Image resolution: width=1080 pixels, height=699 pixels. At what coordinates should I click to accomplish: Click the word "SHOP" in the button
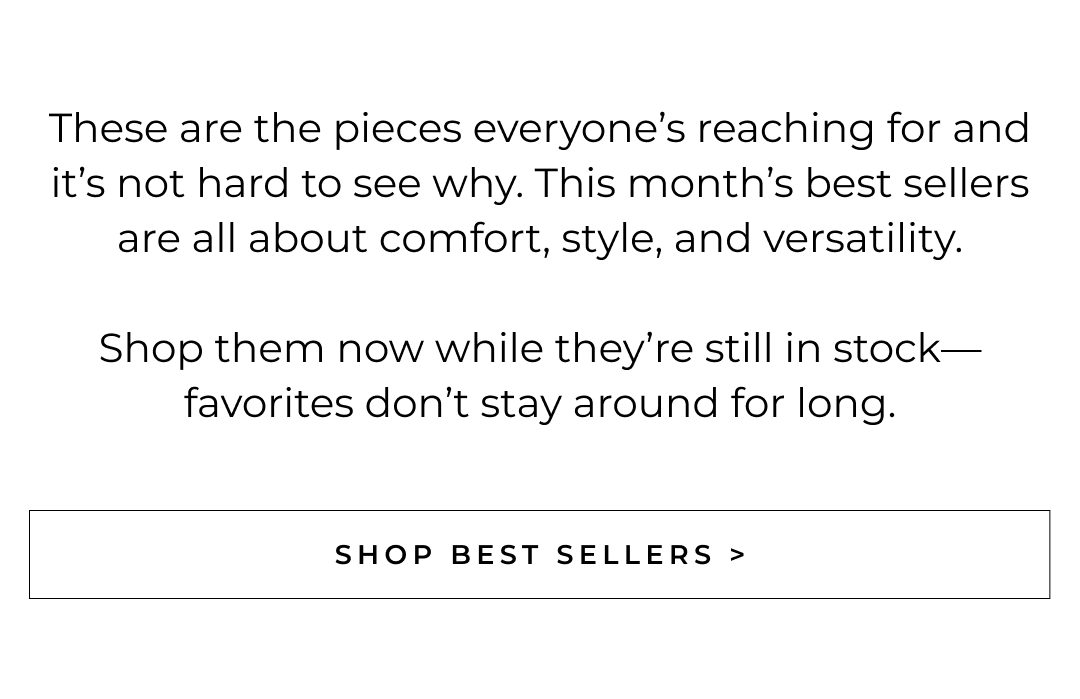(x=385, y=555)
